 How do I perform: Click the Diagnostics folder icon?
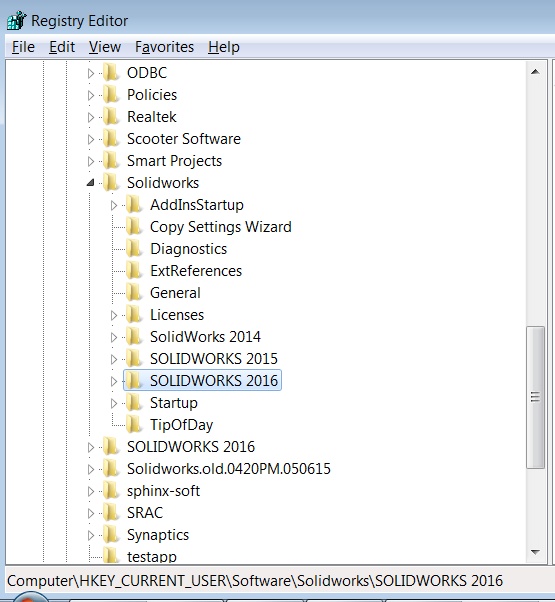pos(134,248)
